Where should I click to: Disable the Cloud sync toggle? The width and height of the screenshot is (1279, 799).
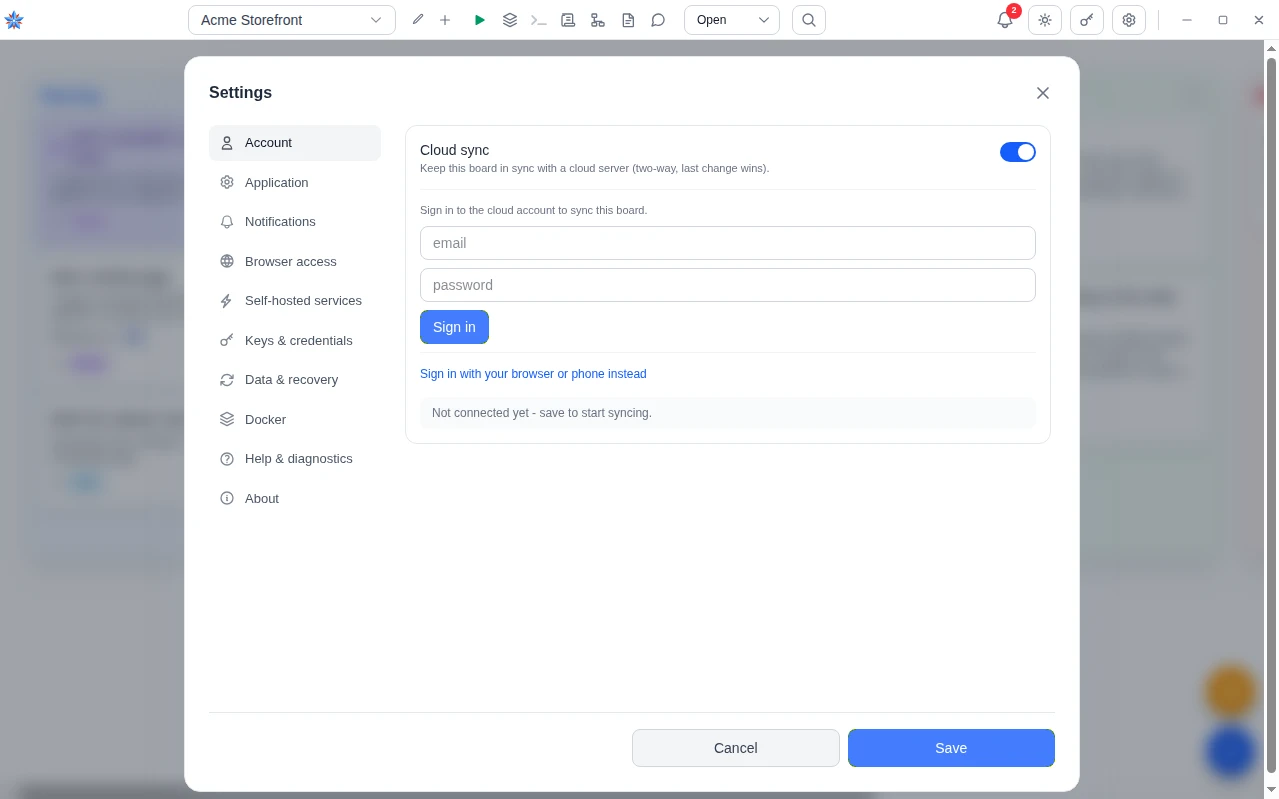pyautogui.click(x=1018, y=152)
